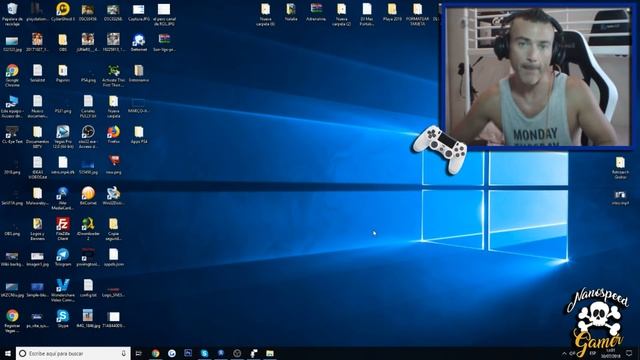Select the Playa 2018 folder
The width and height of the screenshot is (640, 360).
click(x=392, y=11)
